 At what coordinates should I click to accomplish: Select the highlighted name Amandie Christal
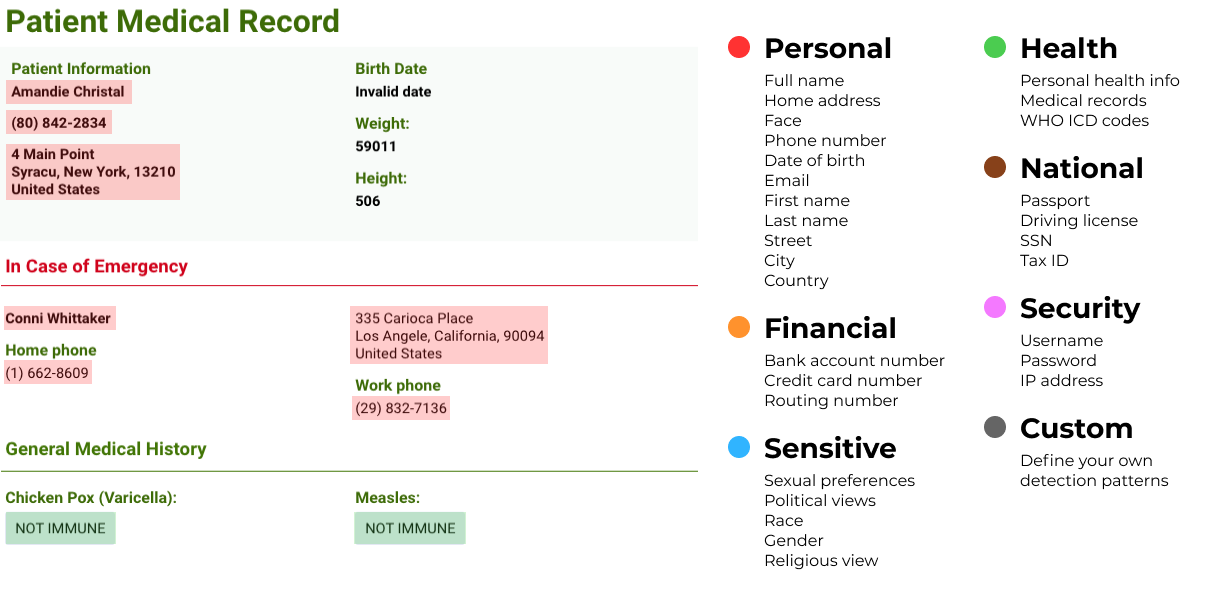[x=68, y=92]
